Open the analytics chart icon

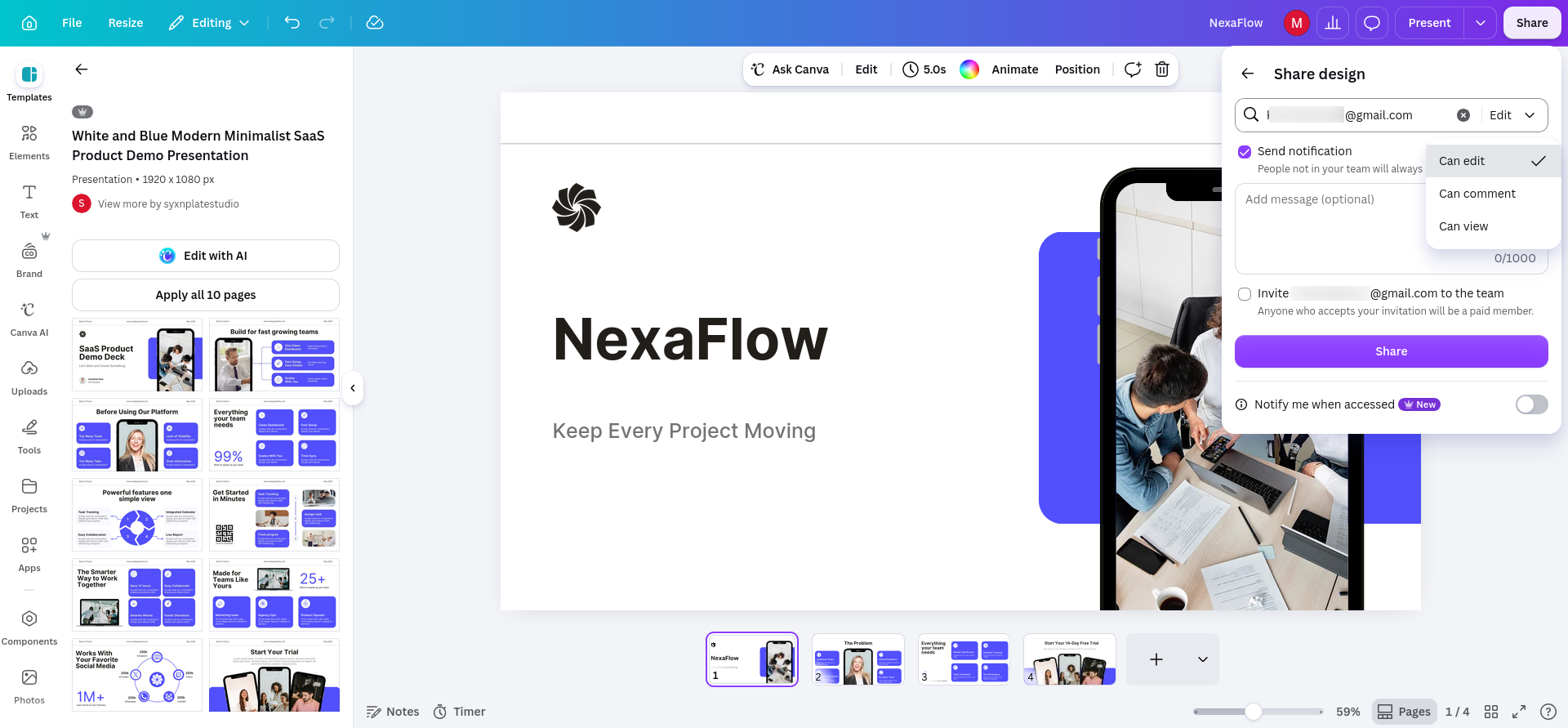point(1333,23)
